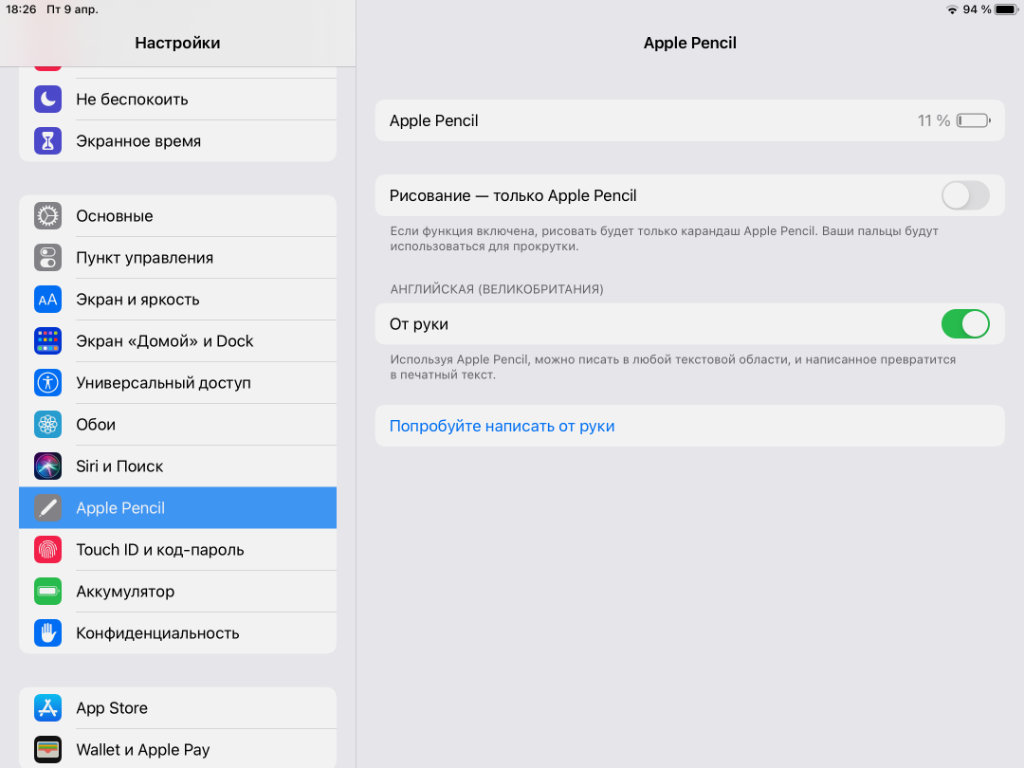Tap the «Попробуйте написать от руки» link
This screenshot has height=768, width=1024.
coord(502,426)
